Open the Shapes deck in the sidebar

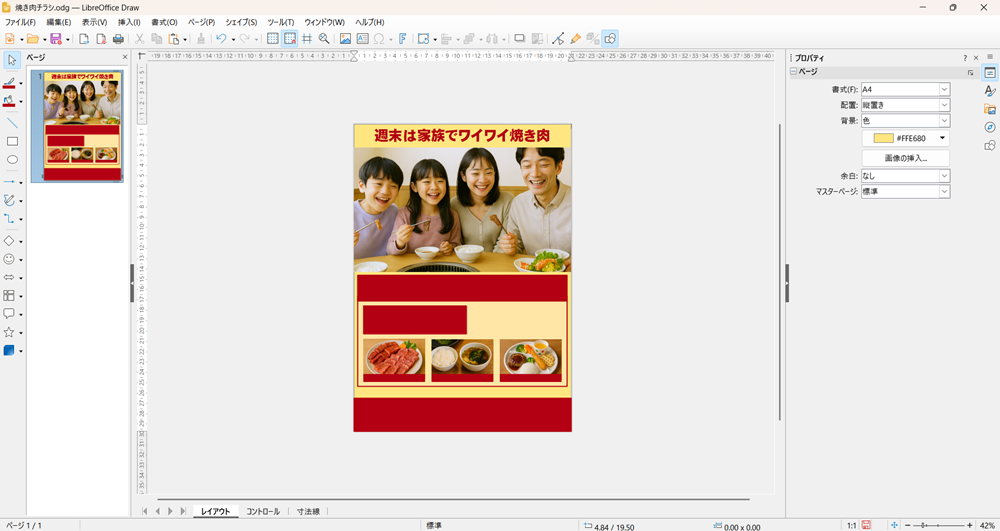coord(990,145)
